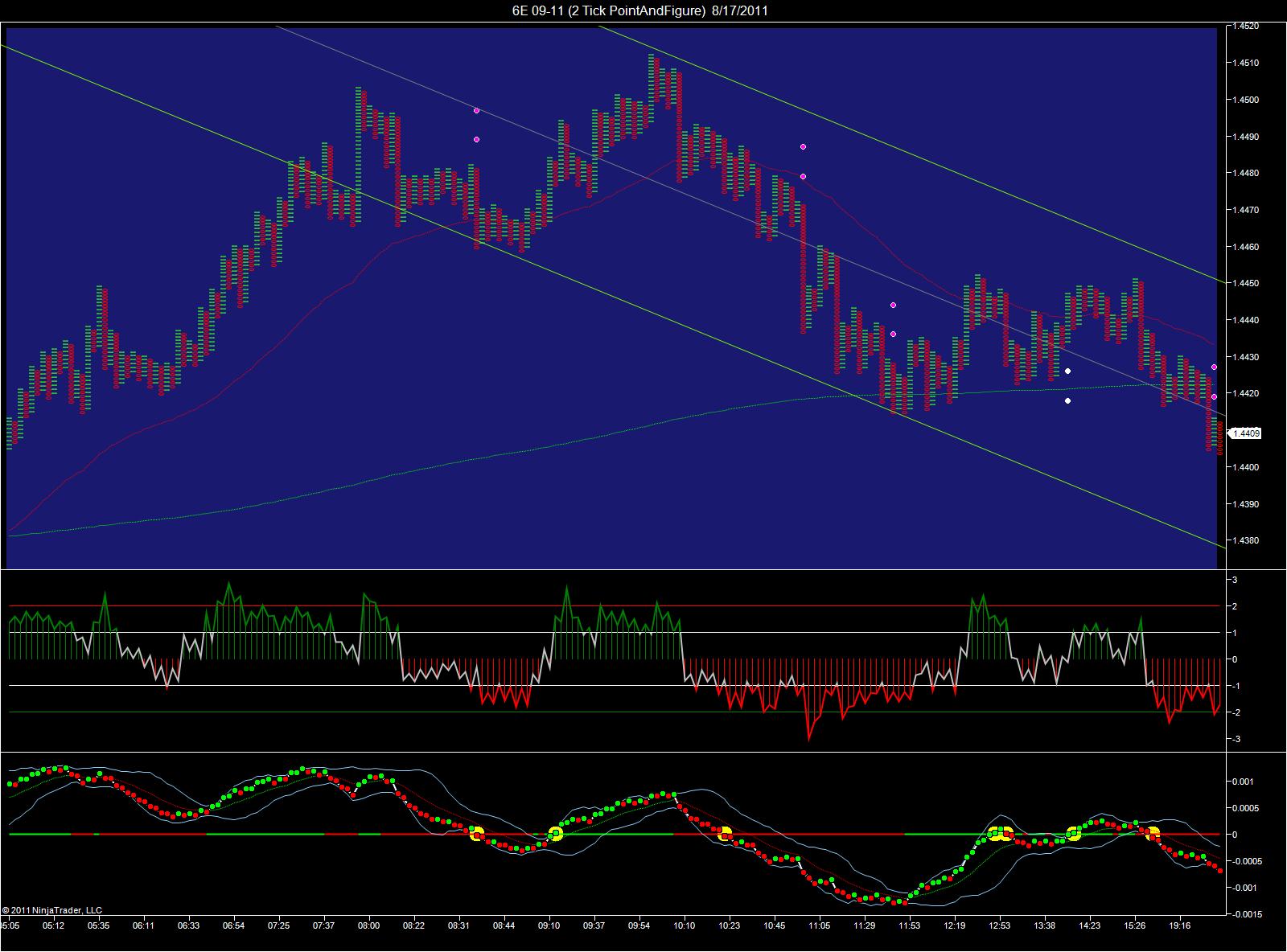The width and height of the screenshot is (1287, 952).
Task: Click the chart title '6E 09-11 (2 Tick PointAndFigure)'
Action: [608, 10]
